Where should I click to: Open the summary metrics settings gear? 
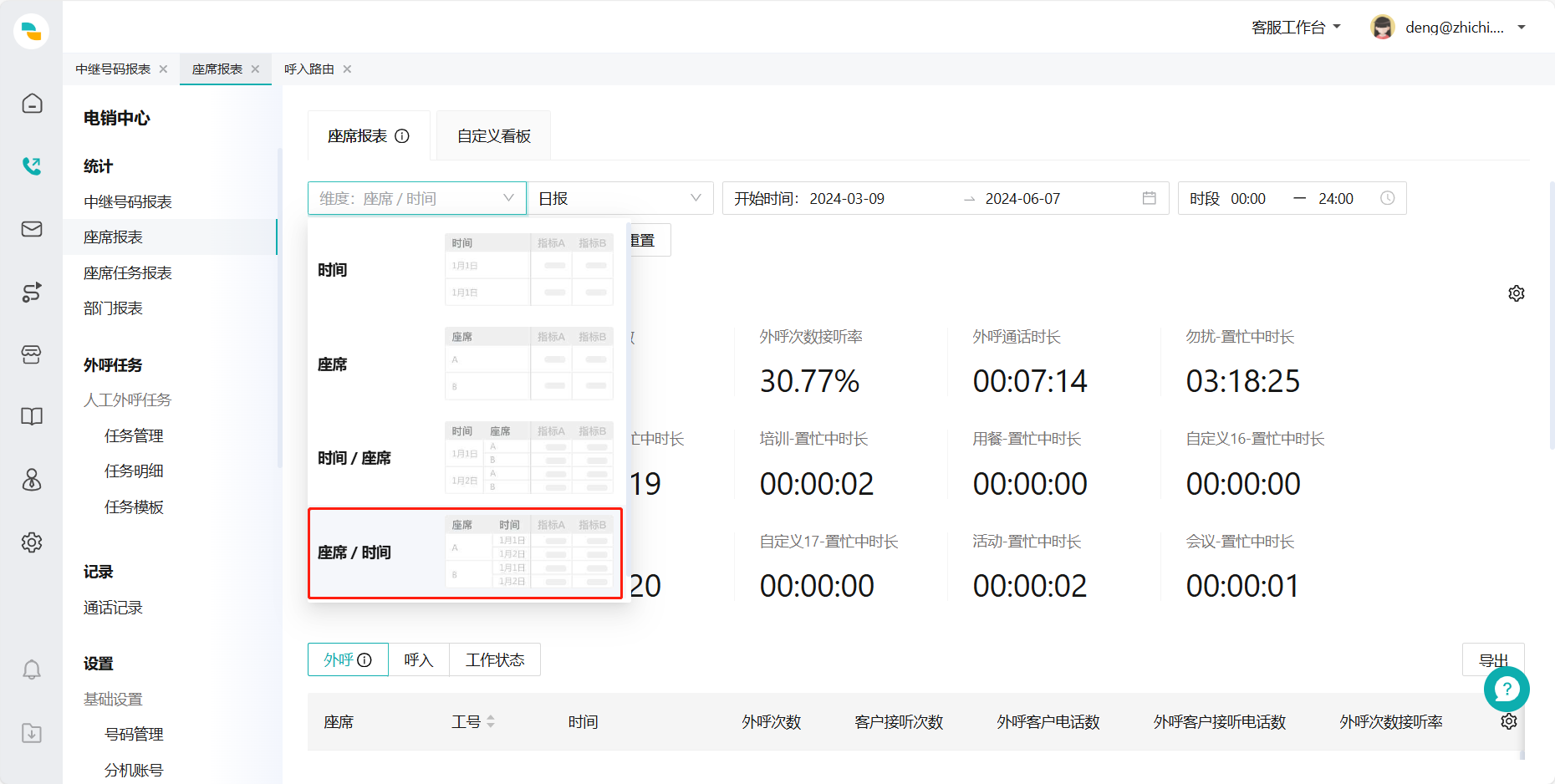[1517, 293]
